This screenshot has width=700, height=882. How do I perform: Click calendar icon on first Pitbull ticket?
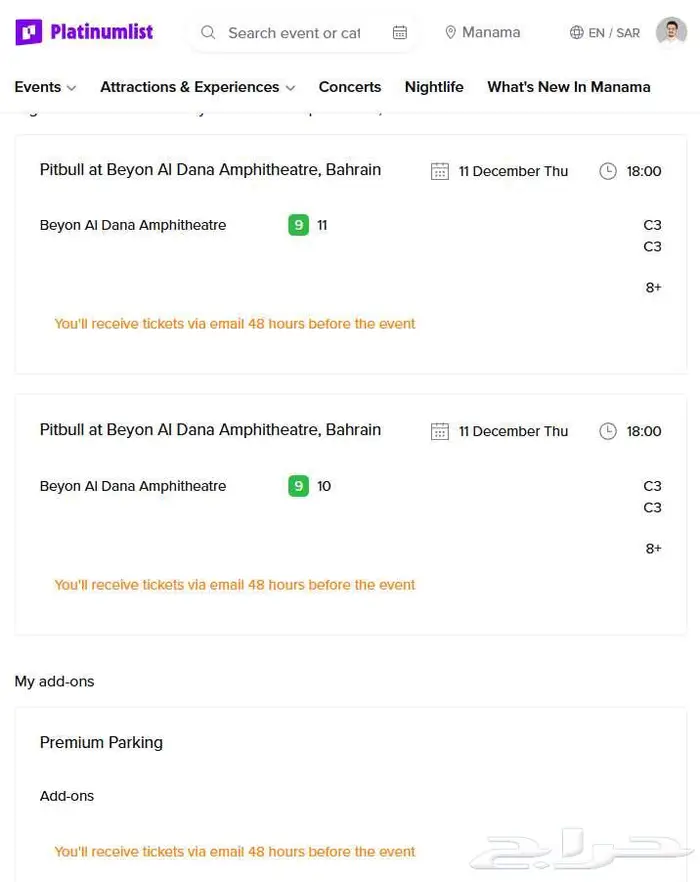[x=440, y=171]
